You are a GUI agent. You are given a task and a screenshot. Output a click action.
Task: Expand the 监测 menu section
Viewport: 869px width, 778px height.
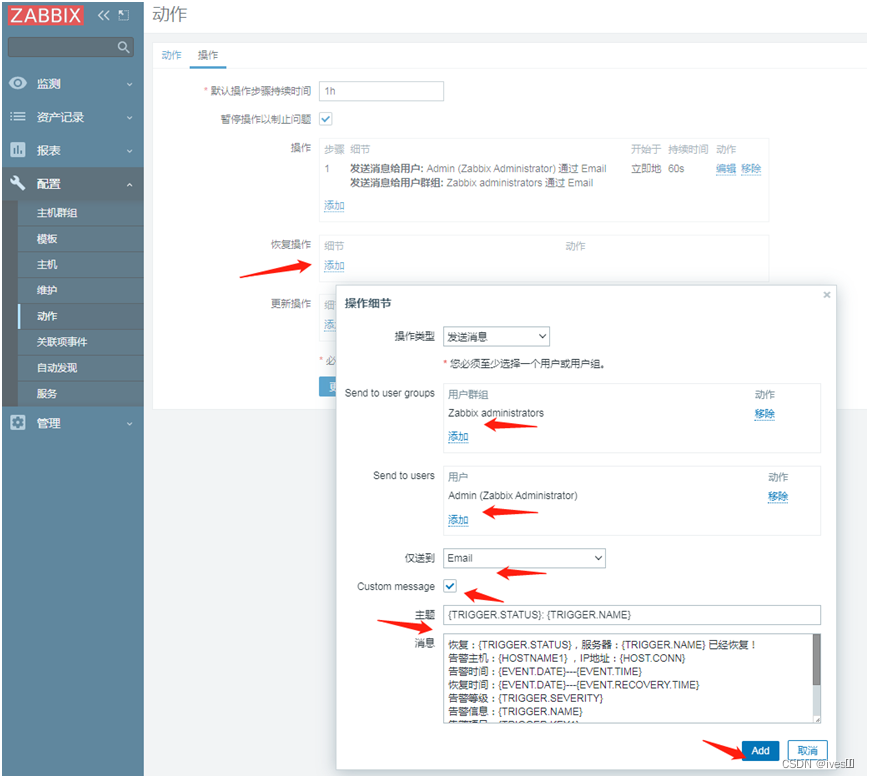[129, 84]
